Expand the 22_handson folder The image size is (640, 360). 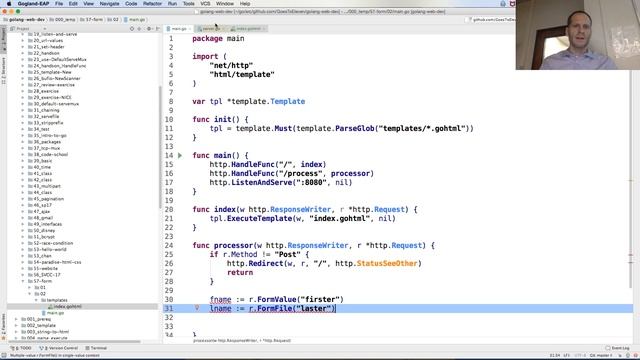(x=23, y=53)
